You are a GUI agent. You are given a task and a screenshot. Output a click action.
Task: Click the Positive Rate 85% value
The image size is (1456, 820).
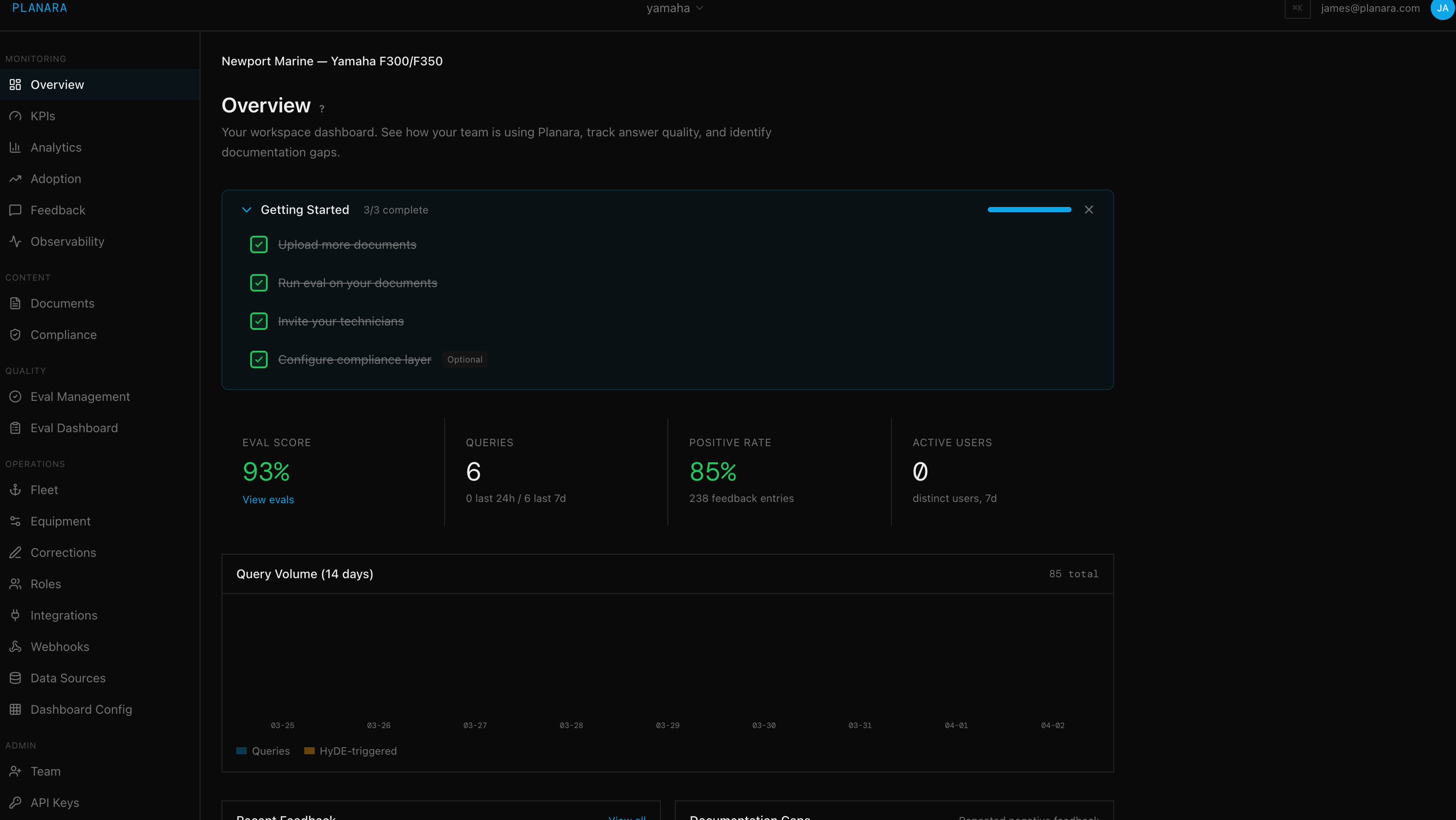(713, 471)
